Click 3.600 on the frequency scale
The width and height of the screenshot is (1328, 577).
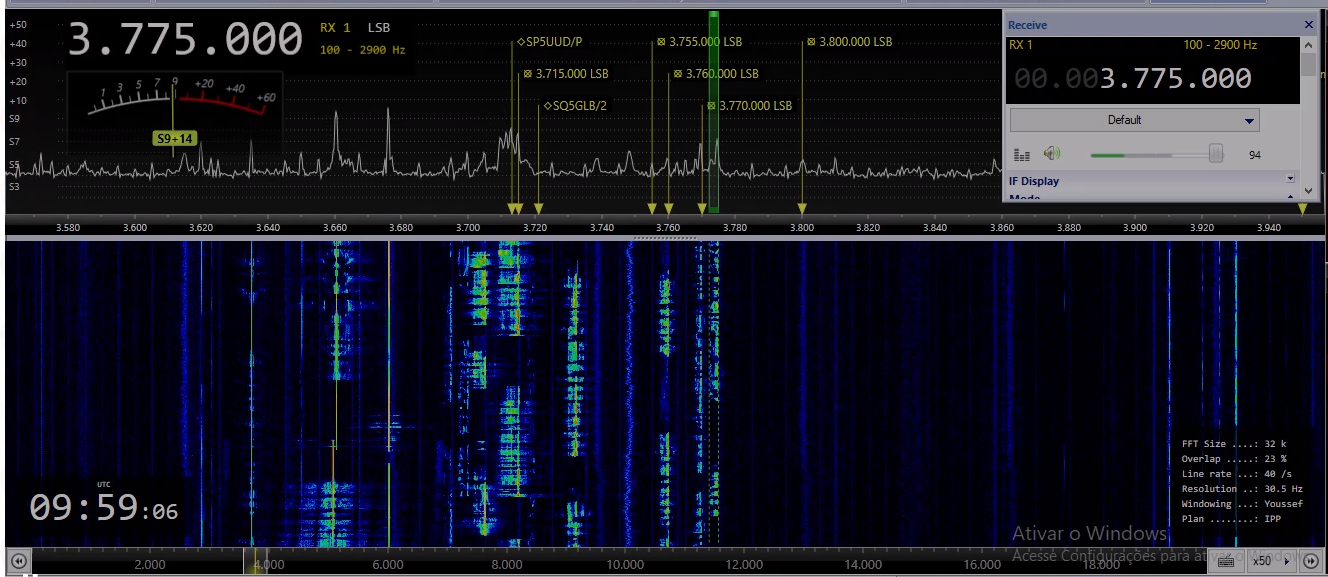(135, 228)
